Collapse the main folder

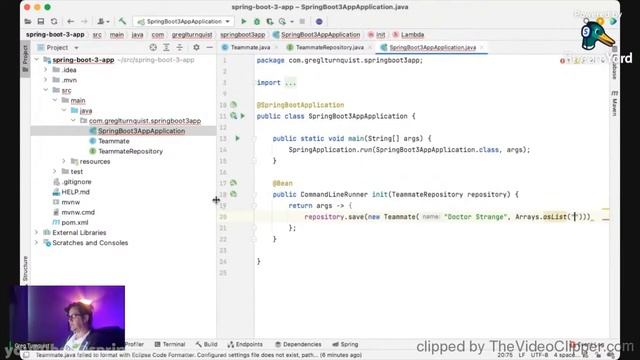click(55, 100)
